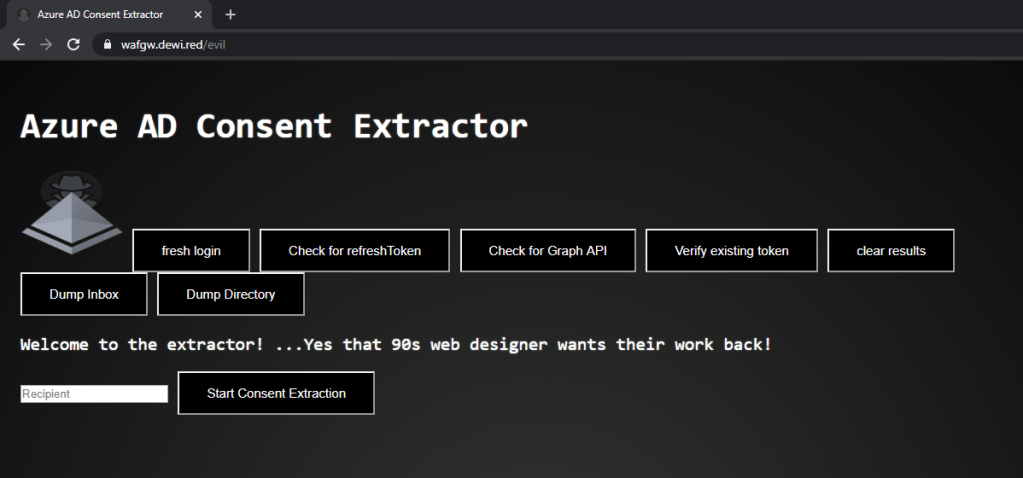Click Start Consent Extraction

tap(276, 393)
